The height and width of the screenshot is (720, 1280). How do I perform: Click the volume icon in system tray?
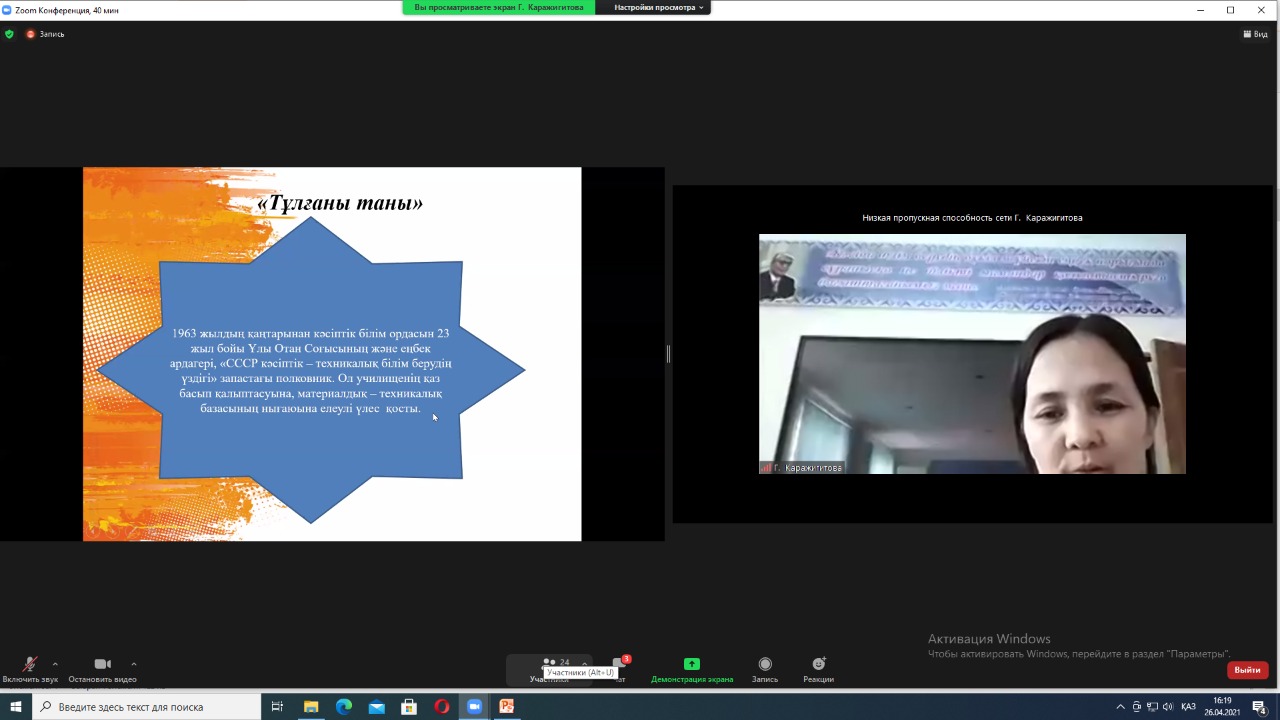(x=1167, y=707)
